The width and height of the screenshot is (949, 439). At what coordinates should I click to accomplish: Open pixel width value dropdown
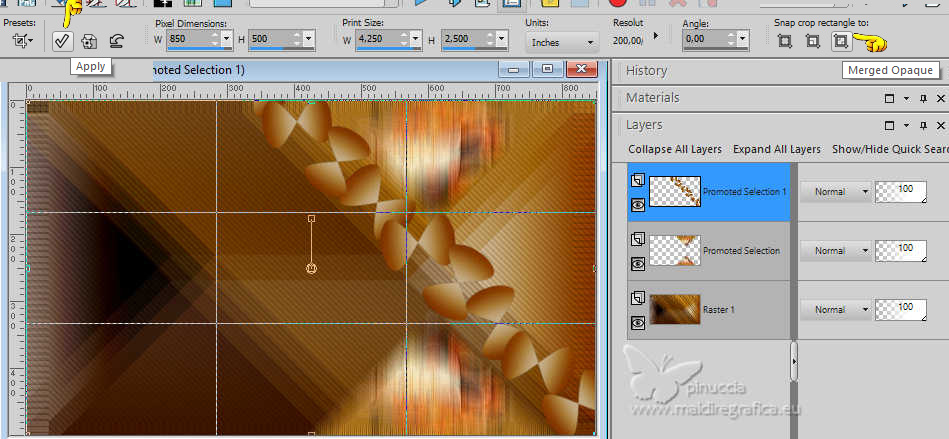click(227, 40)
